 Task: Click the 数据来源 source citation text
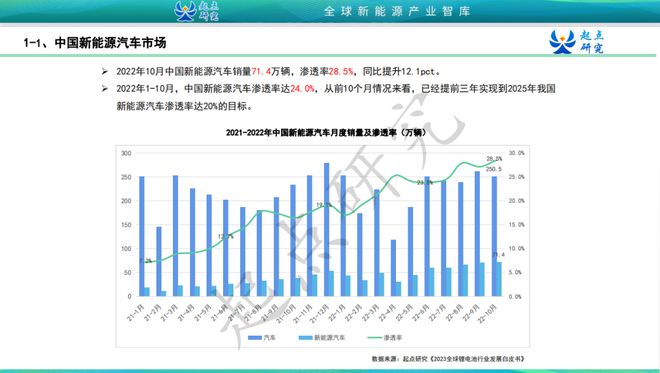click(x=448, y=359)
